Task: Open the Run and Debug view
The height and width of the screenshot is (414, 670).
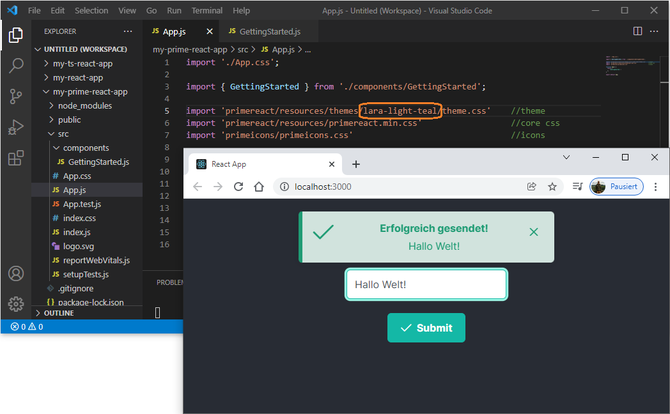Action: click(16, 127)
